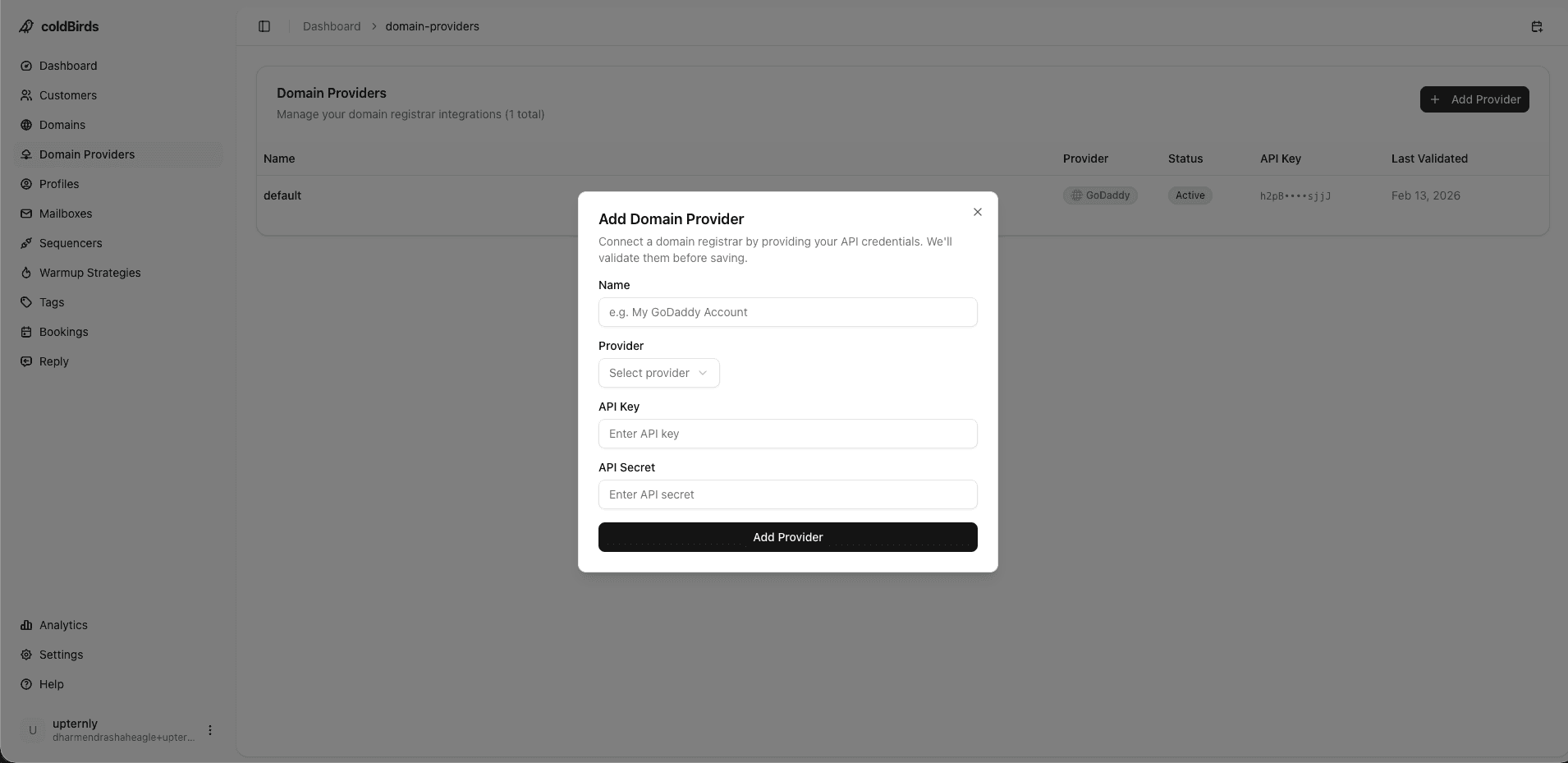
Task: Switch to the Sequencers section
Action: (x=70, y=243)
